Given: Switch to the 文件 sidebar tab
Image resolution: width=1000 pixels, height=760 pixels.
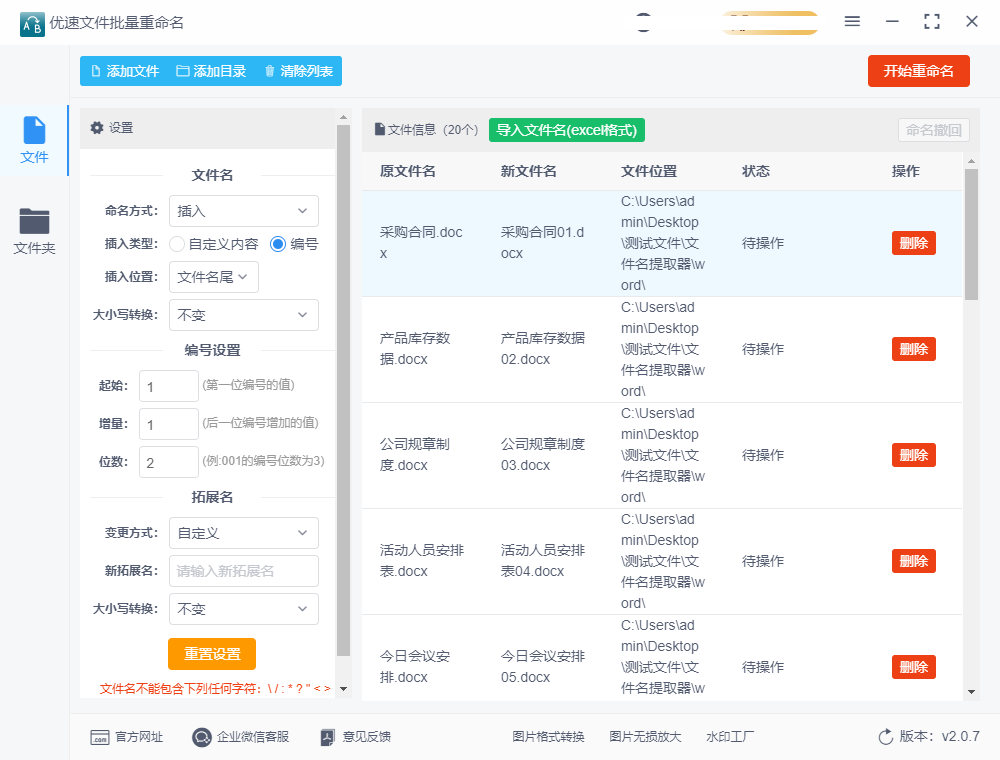Looking at the screenshot, I should click(34, 140).
